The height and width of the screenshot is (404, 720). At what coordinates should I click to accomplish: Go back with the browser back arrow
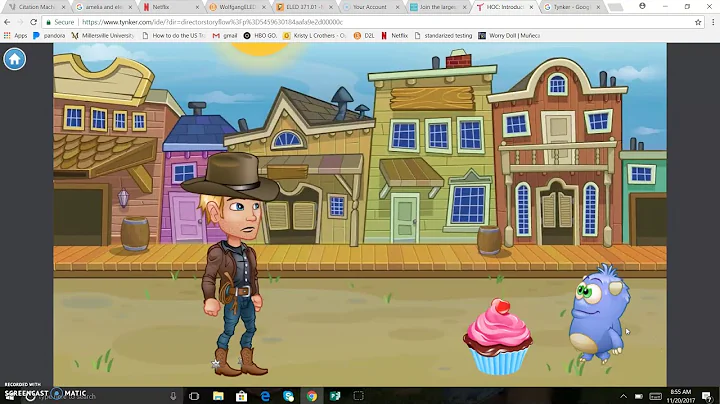7,22
